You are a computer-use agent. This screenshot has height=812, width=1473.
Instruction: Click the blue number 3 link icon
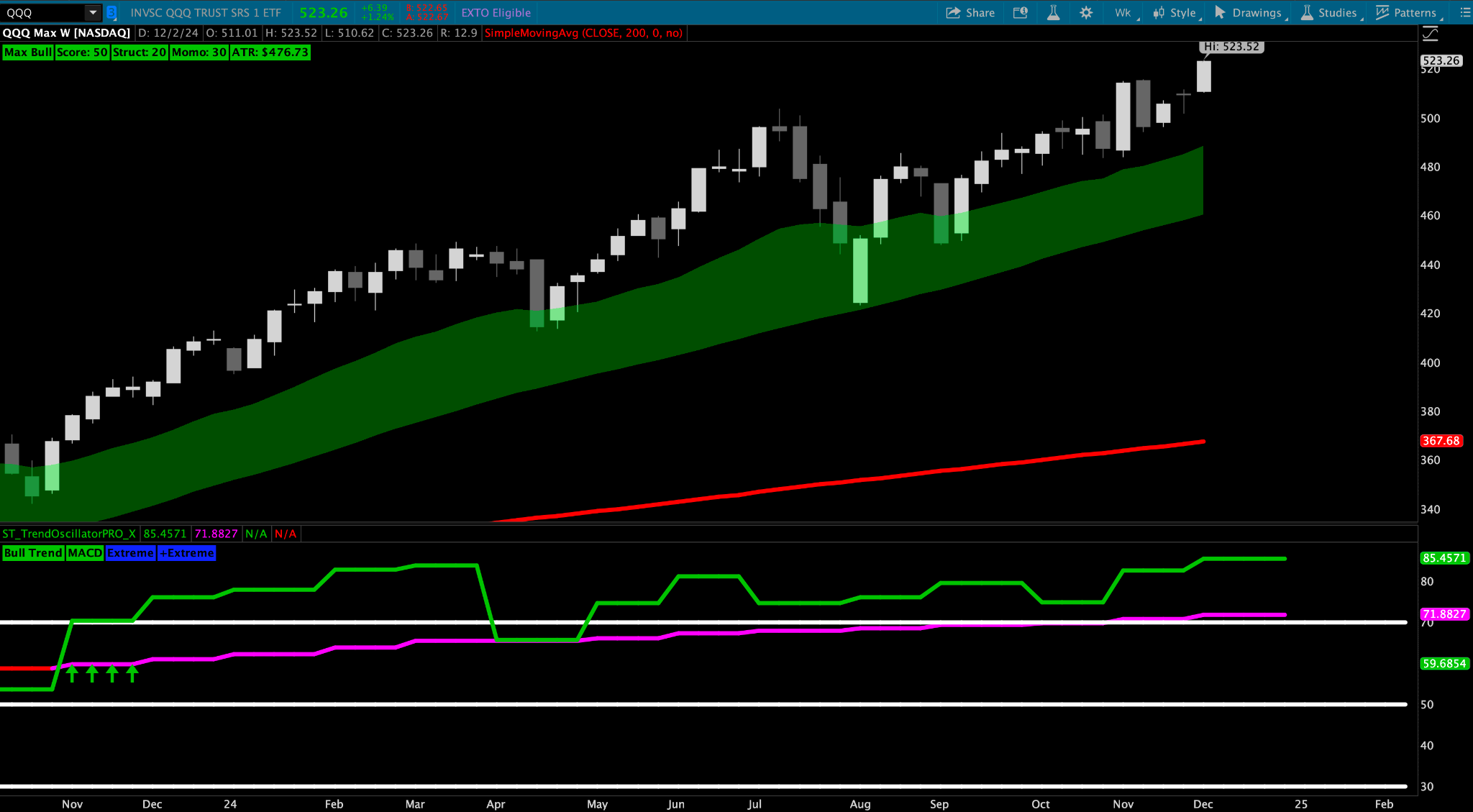click(x=111, y=12)
